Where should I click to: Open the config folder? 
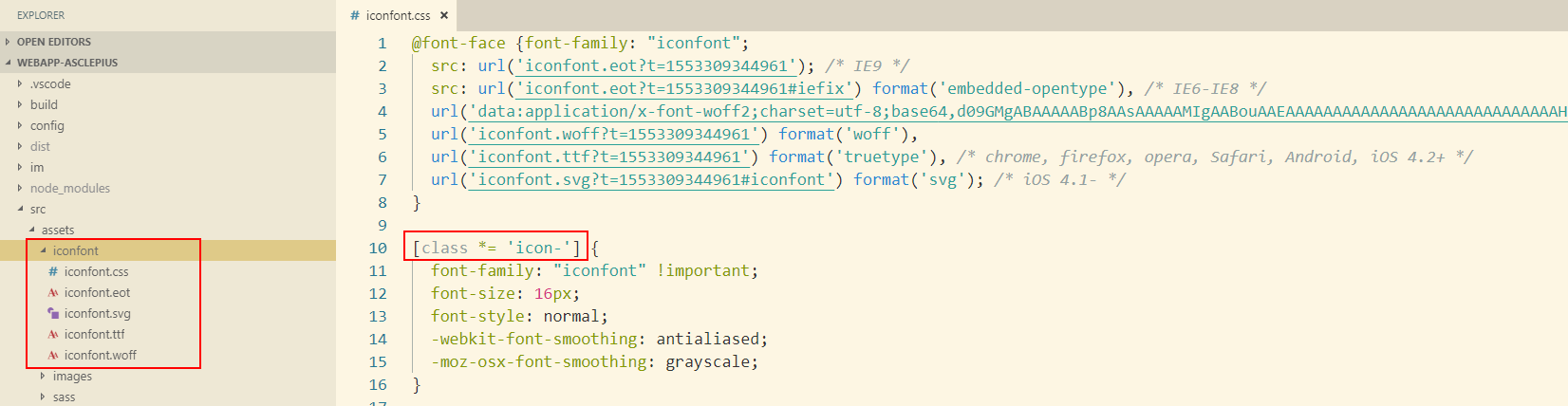[x=47, y=126]
